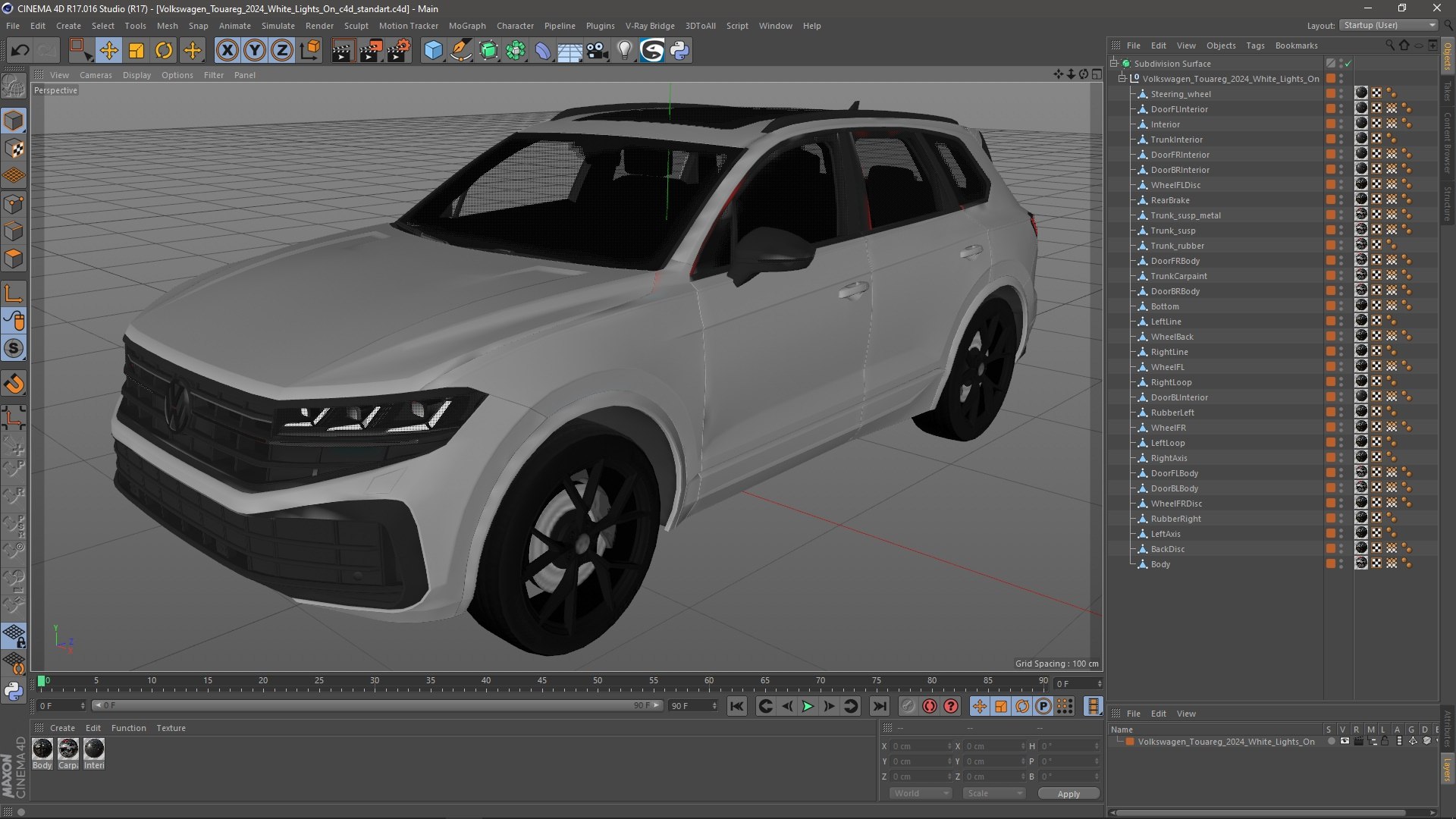Click the Interior material thumbnail
This screenshot has height=819, width=1456.
tap(94, 749)
